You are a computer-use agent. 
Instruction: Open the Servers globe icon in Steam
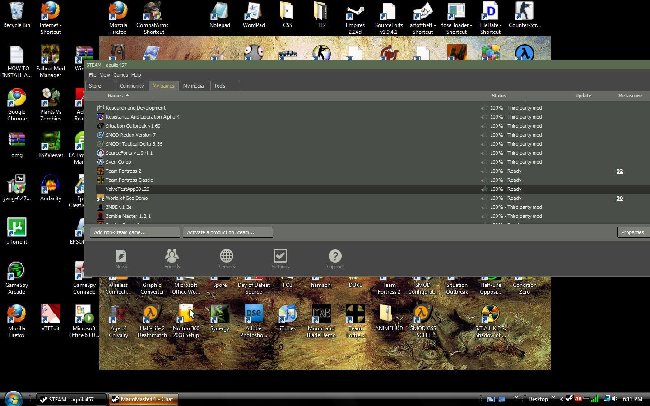pyautogui.click(x=227, y=258)
